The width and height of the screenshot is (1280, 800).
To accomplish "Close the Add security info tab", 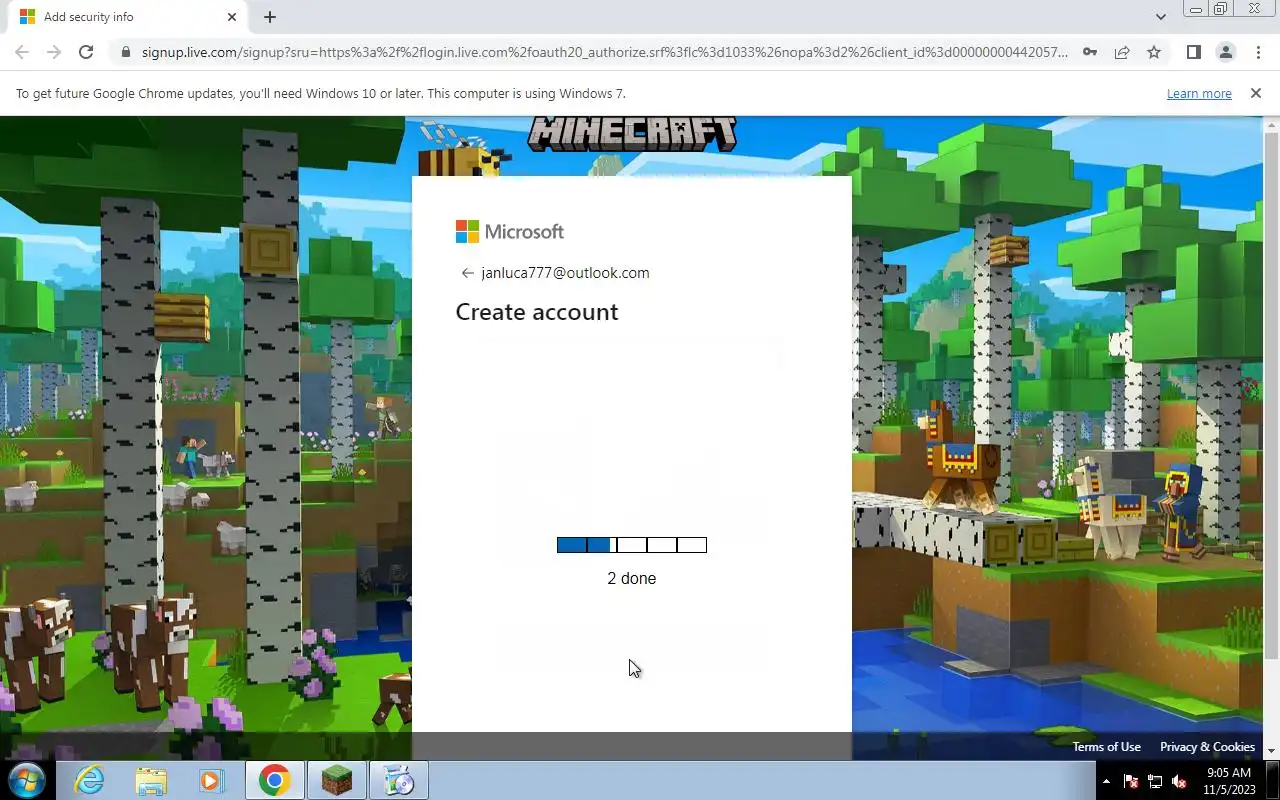I will (x=232, y=17).
